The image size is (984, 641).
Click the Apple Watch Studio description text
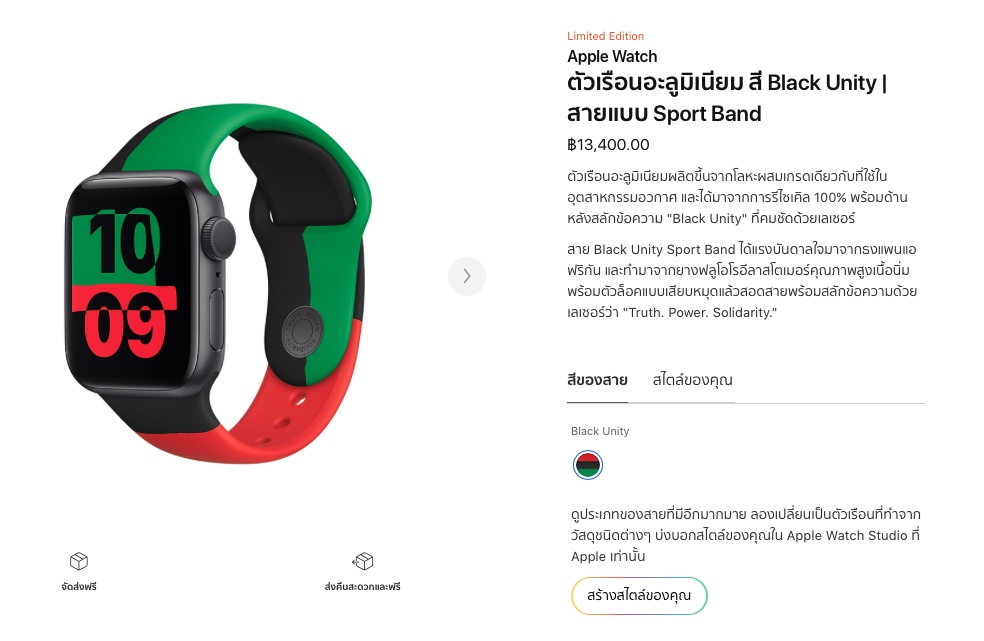(746, 535)
